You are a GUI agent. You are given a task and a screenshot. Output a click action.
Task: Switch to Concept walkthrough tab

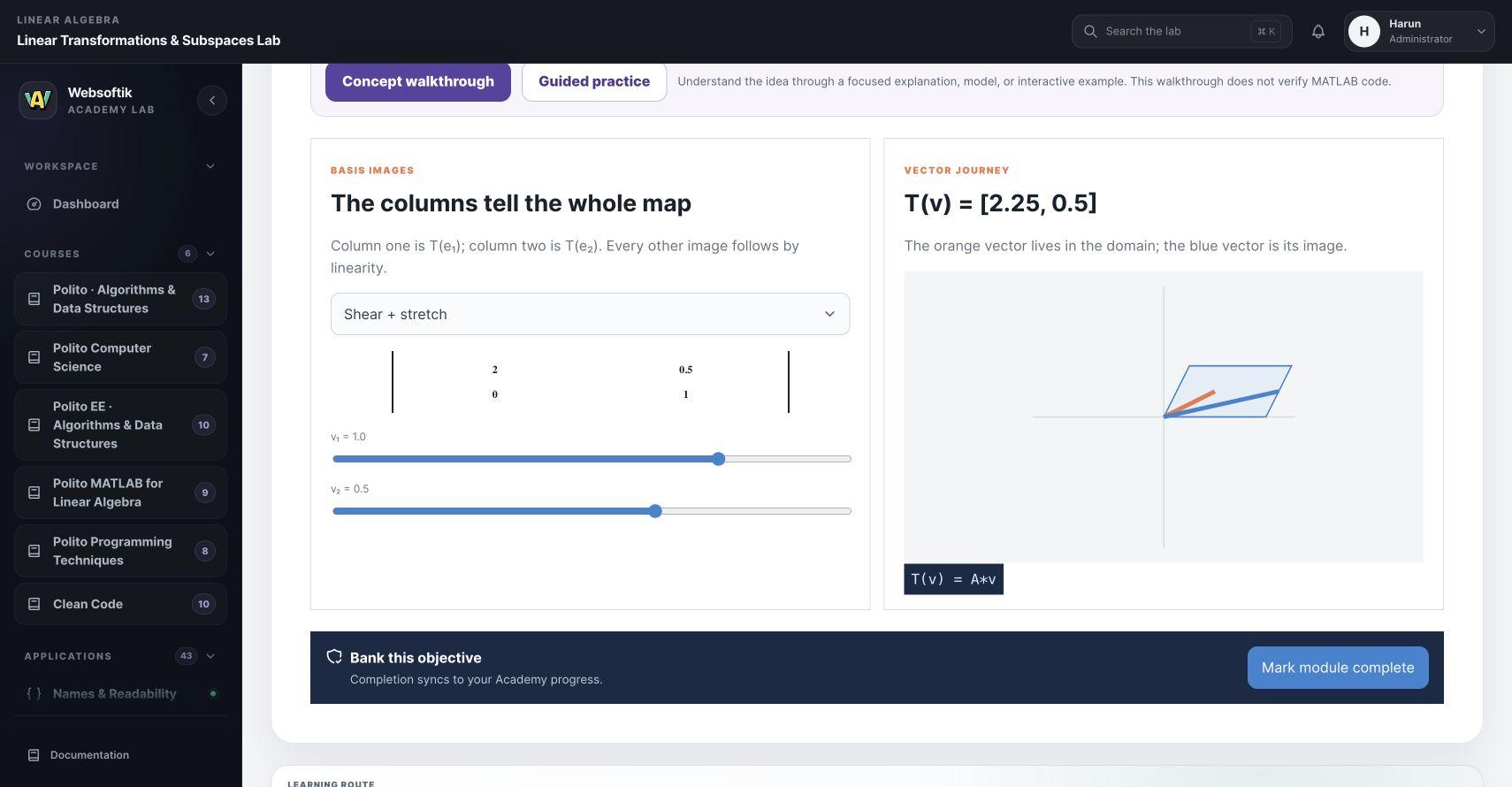click(418, 81)
